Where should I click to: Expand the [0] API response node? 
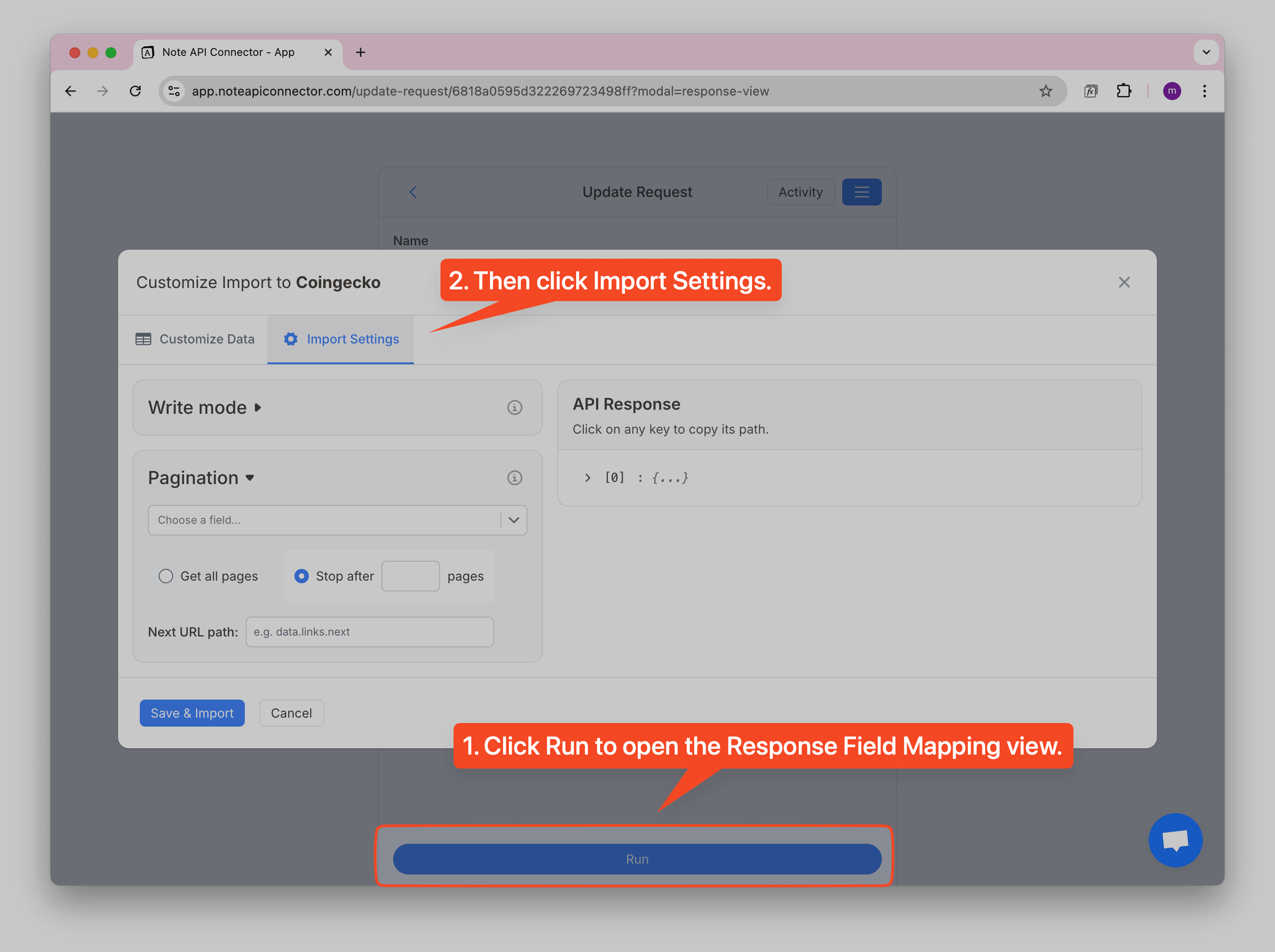pyautogui.click(x=587, y=478)
